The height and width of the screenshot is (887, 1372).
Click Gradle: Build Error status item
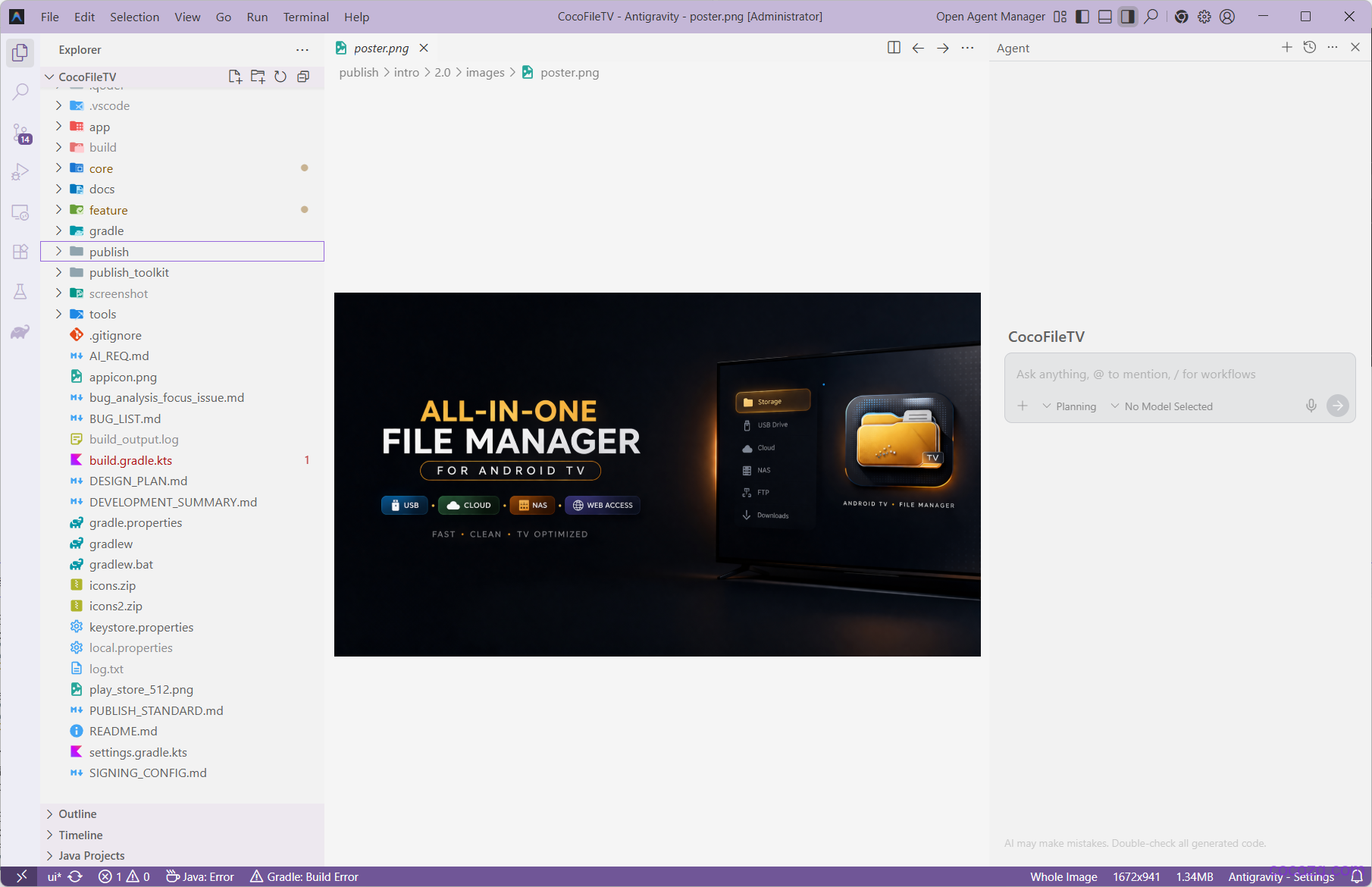click(304, 876)
